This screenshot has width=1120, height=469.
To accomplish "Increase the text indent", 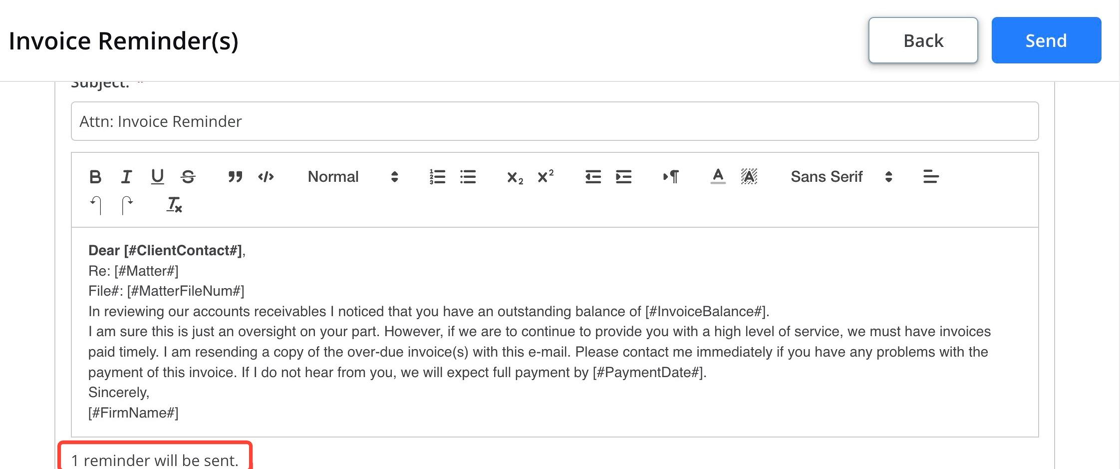I will 624,177.
